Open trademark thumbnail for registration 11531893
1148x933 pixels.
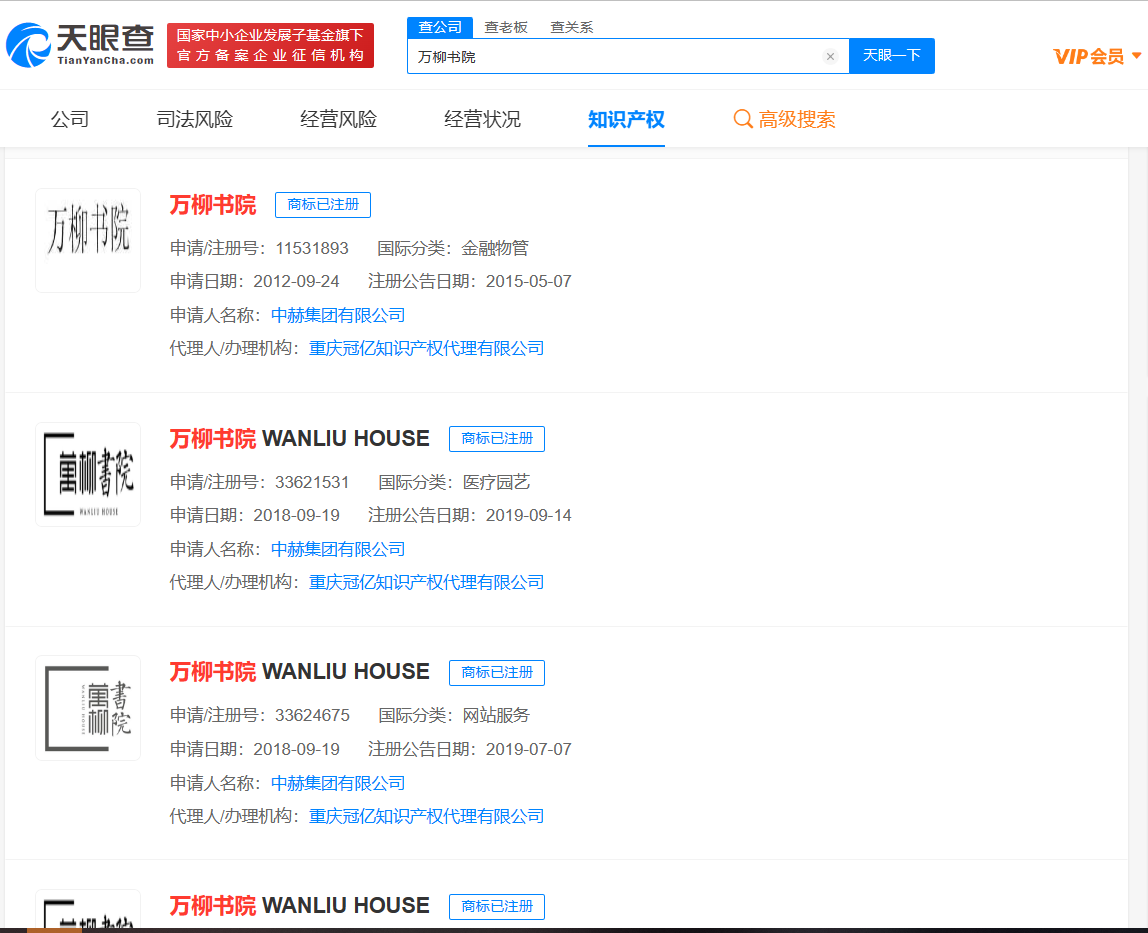tap(88, 240)
